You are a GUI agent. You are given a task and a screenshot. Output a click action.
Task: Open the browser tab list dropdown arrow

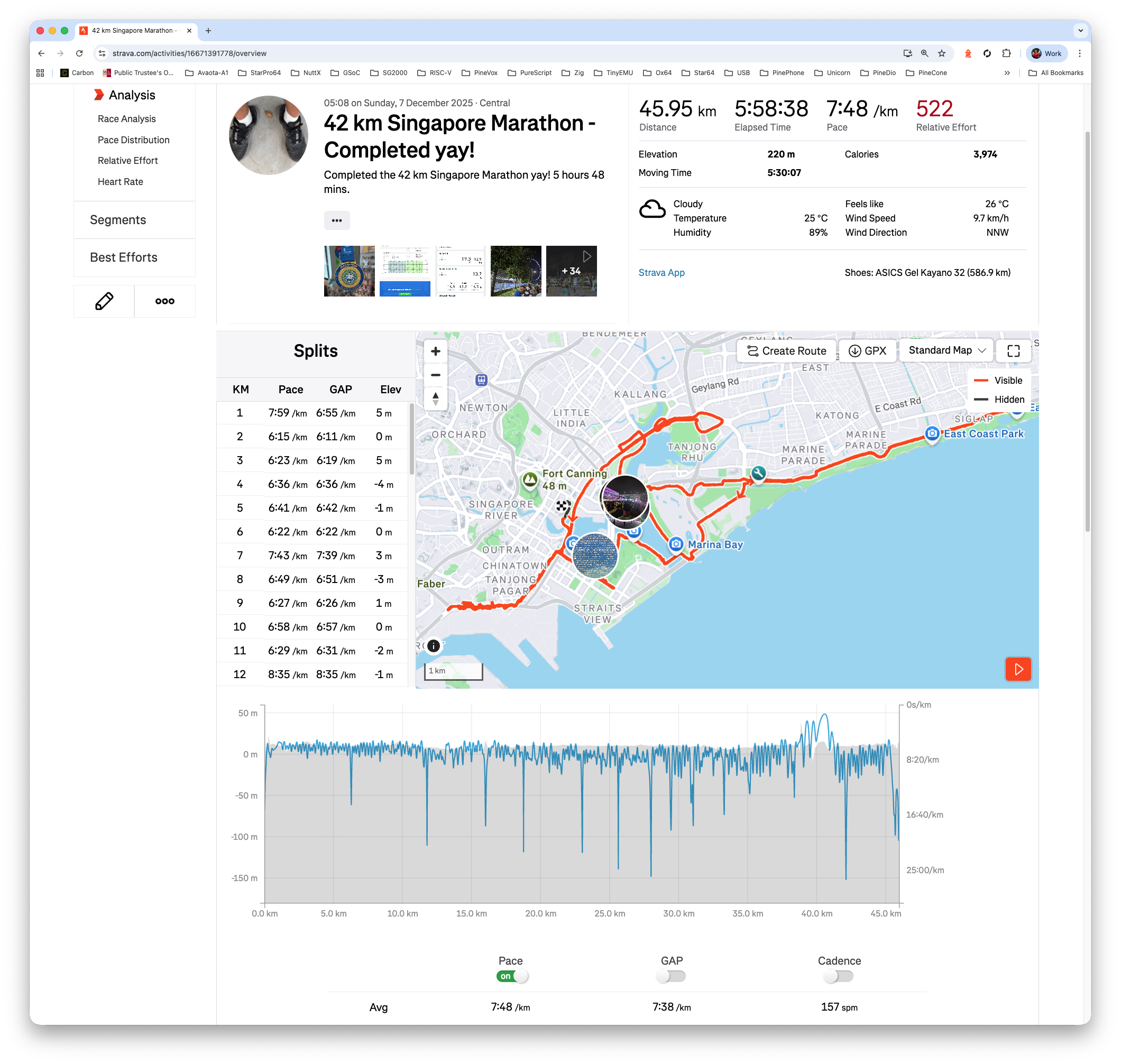[1080, 30]
